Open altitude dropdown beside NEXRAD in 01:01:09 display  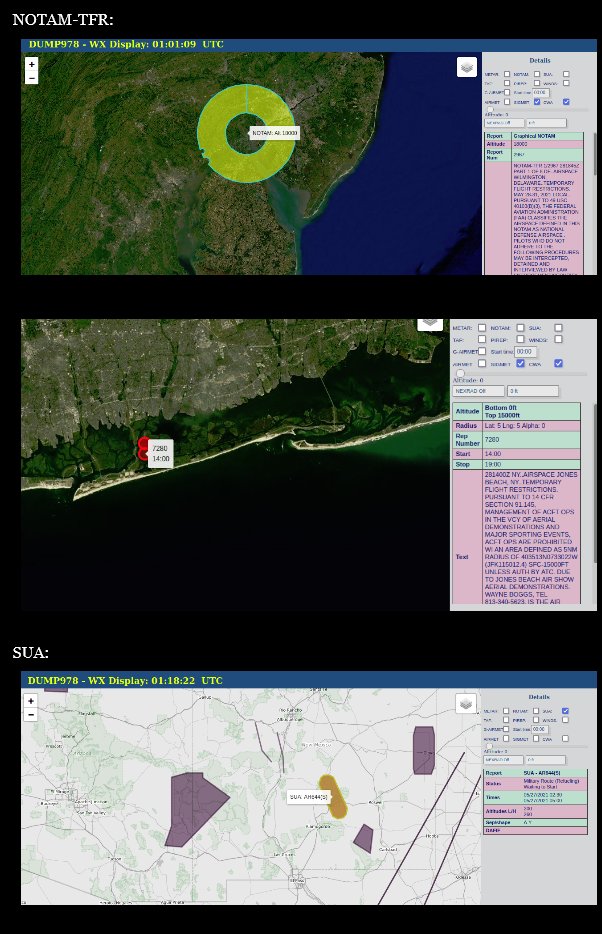click(x=547, y=123)
